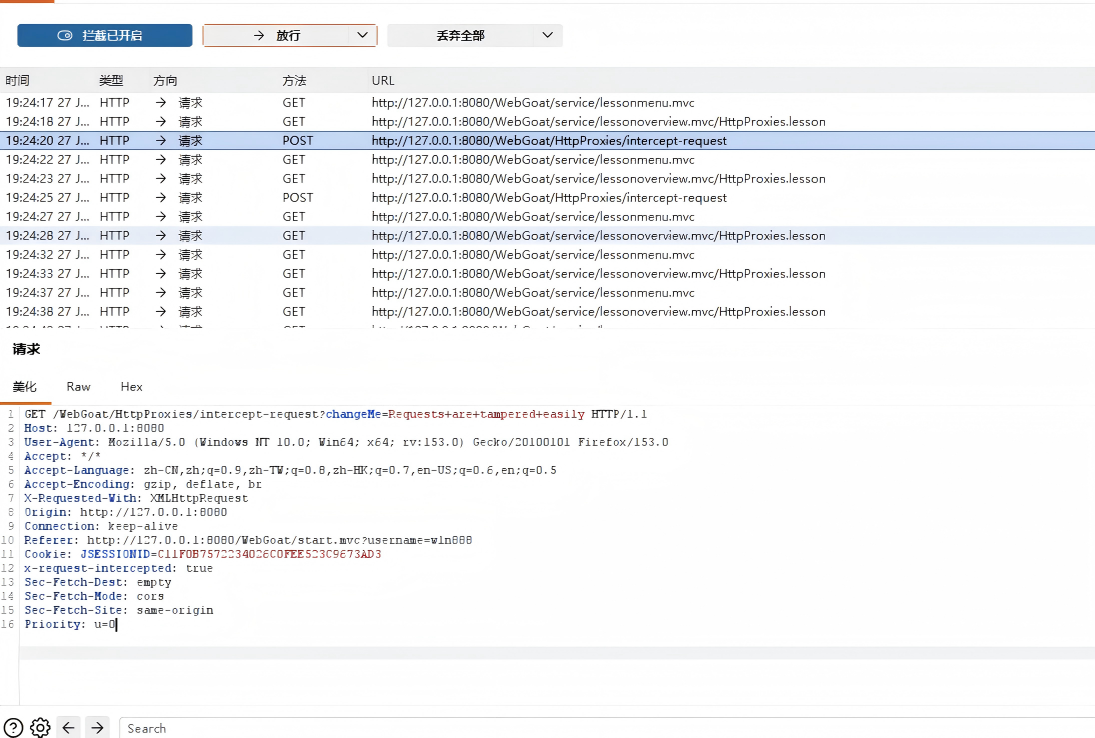The width and height of the screenshot is (1095, 738).
Task: Switch to the Hex tab
Action: (131, 387)
